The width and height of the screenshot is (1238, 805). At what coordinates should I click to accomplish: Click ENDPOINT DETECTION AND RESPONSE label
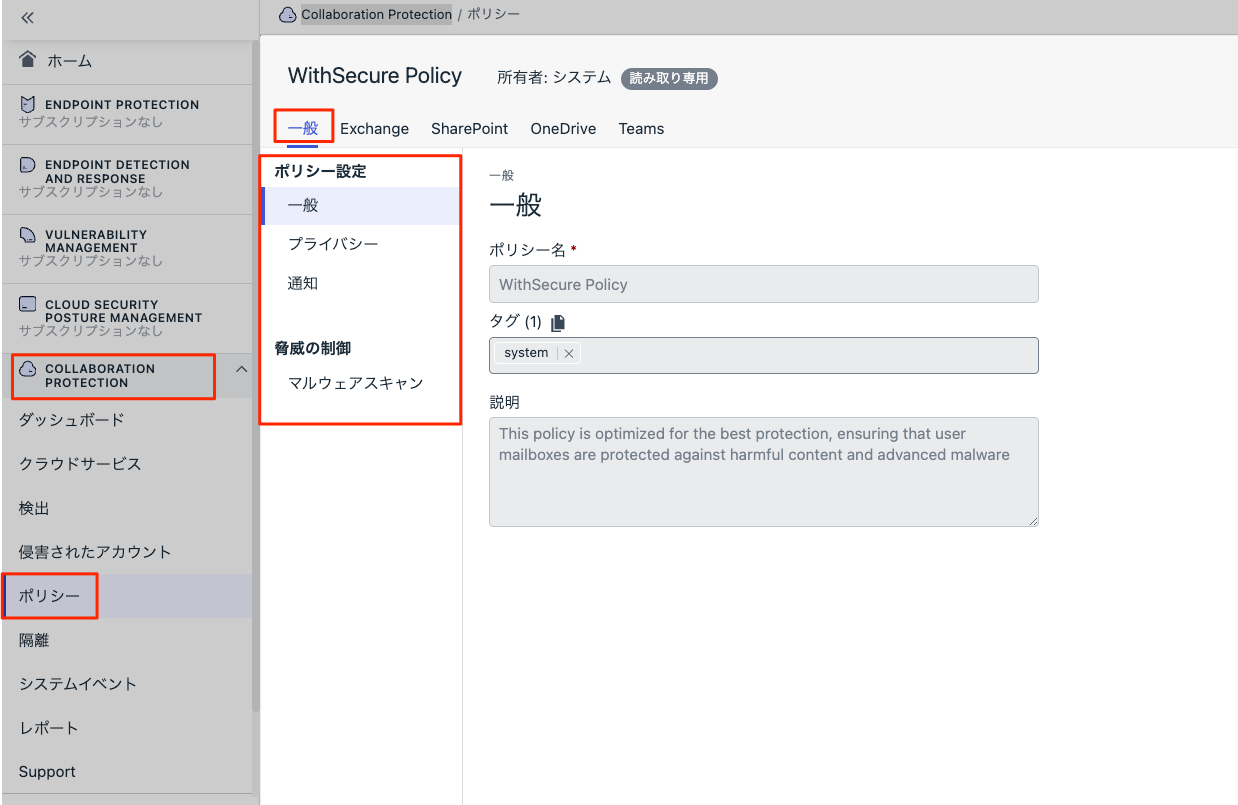[x=117, y=172]
